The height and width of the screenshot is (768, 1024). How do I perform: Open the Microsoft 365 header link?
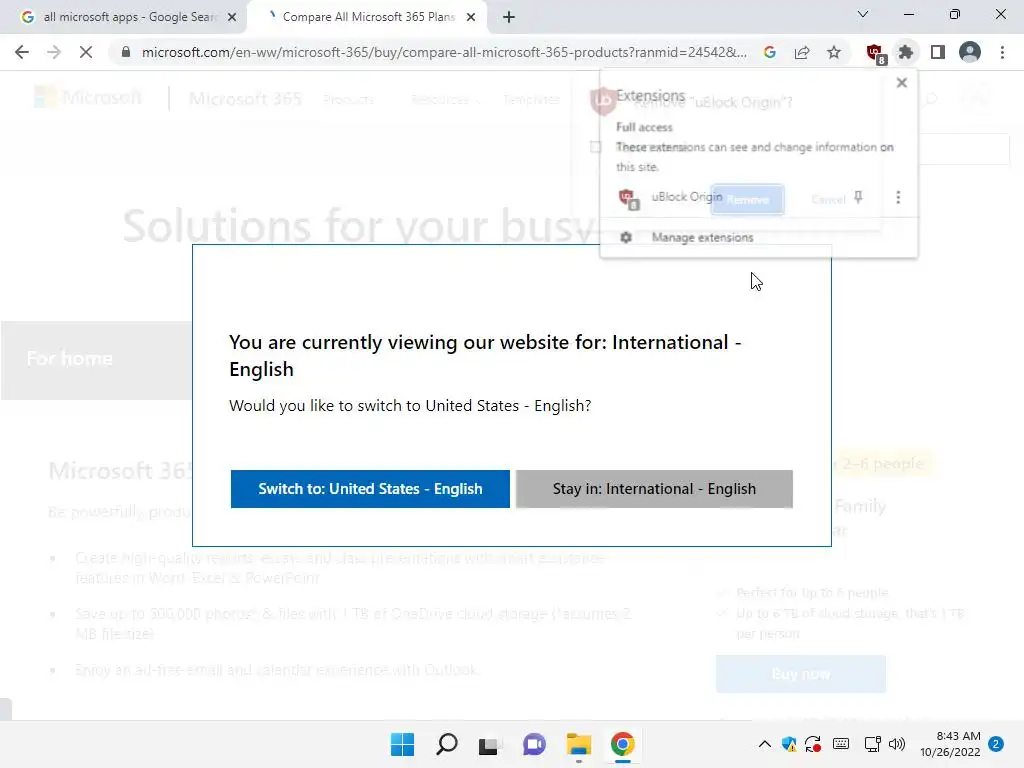246,99
